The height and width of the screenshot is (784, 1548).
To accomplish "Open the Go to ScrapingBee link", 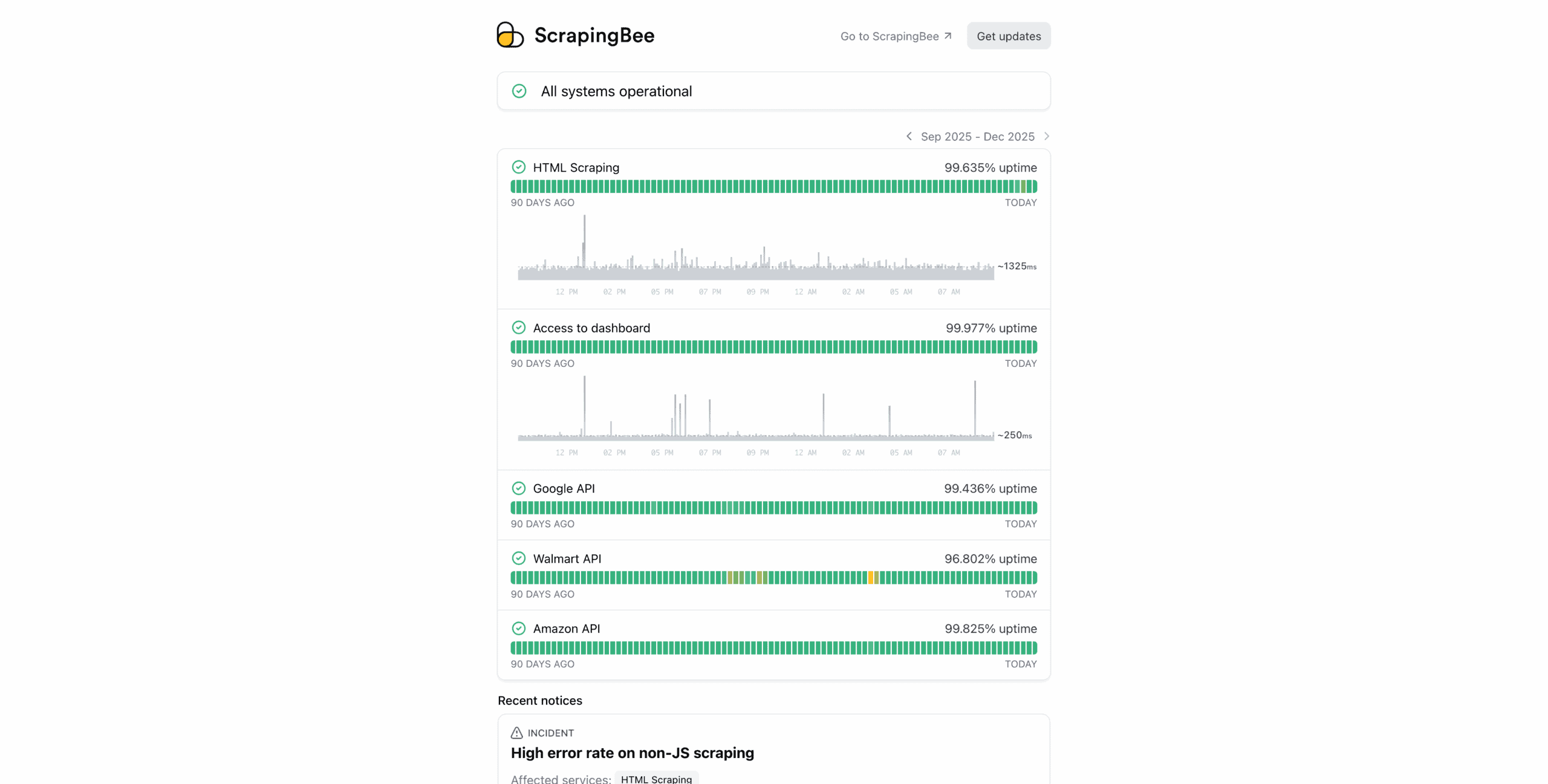I will pos(896,36).
